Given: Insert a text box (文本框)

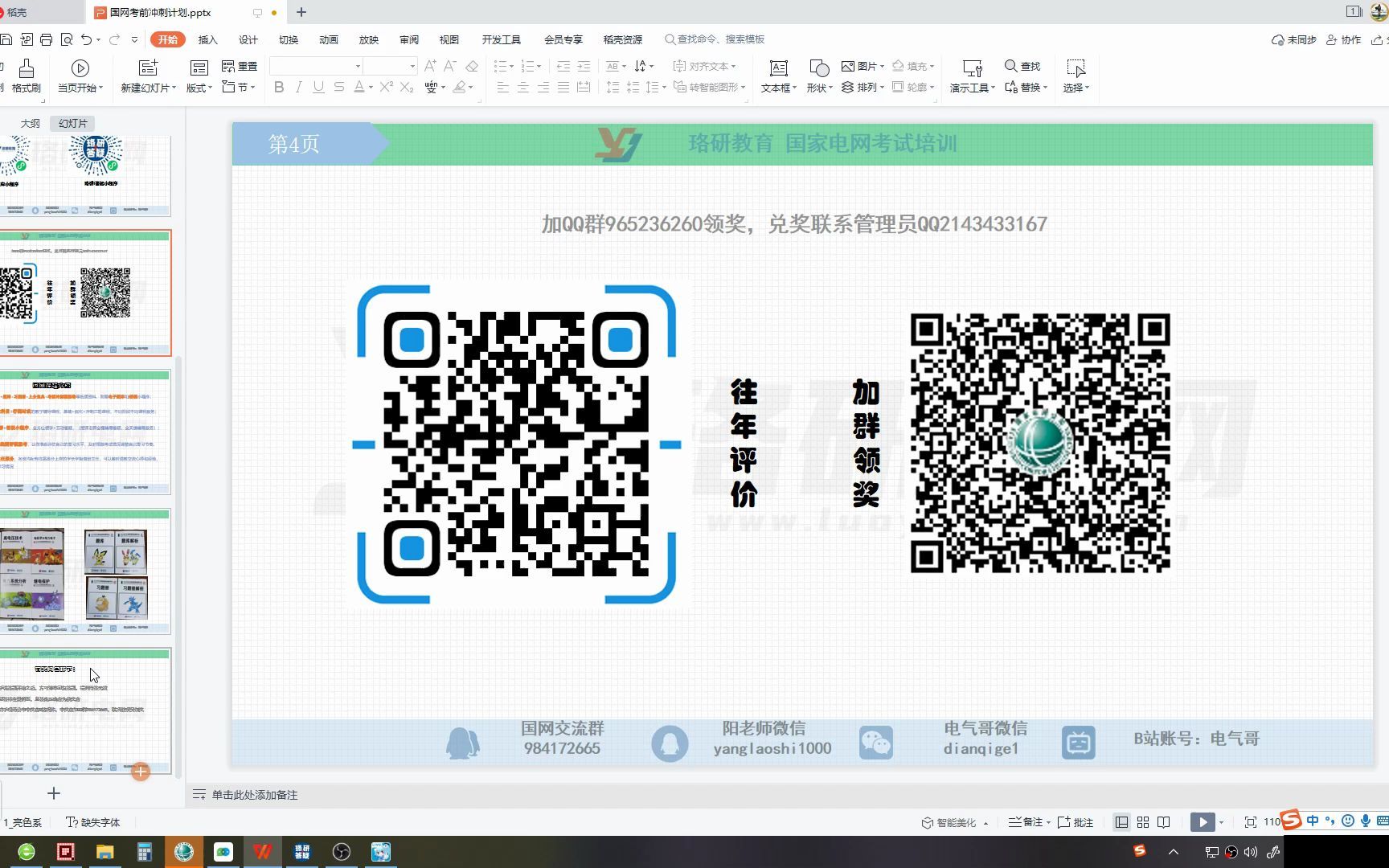Looking at the screenshot, I should click(x=778, y=76).
